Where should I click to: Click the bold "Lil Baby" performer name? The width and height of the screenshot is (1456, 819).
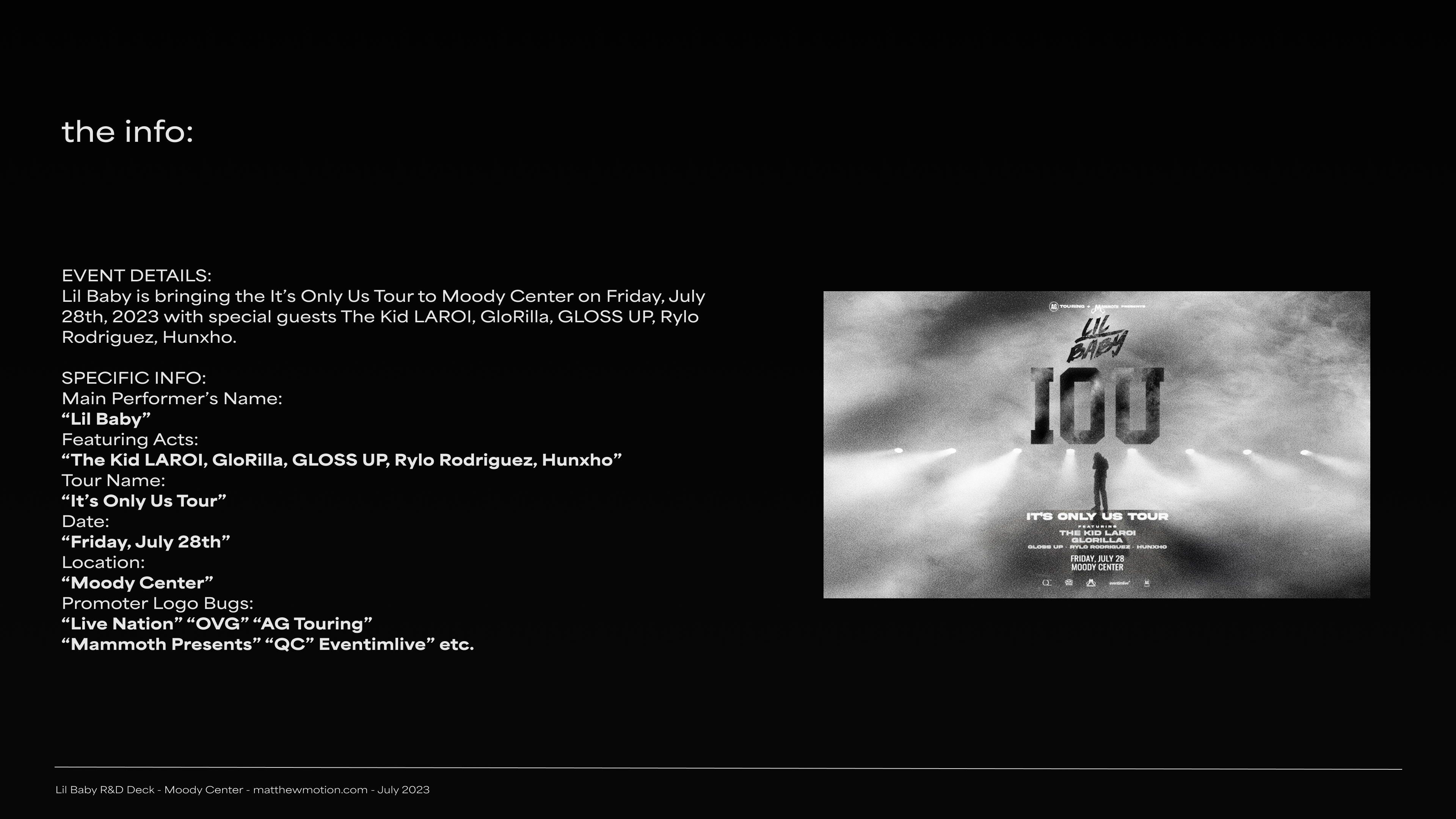coord(106,419)
